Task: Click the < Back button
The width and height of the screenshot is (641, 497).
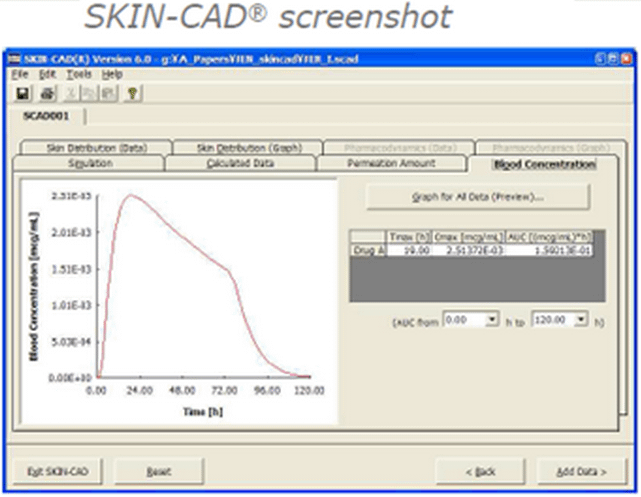Action: coord(480,472)
